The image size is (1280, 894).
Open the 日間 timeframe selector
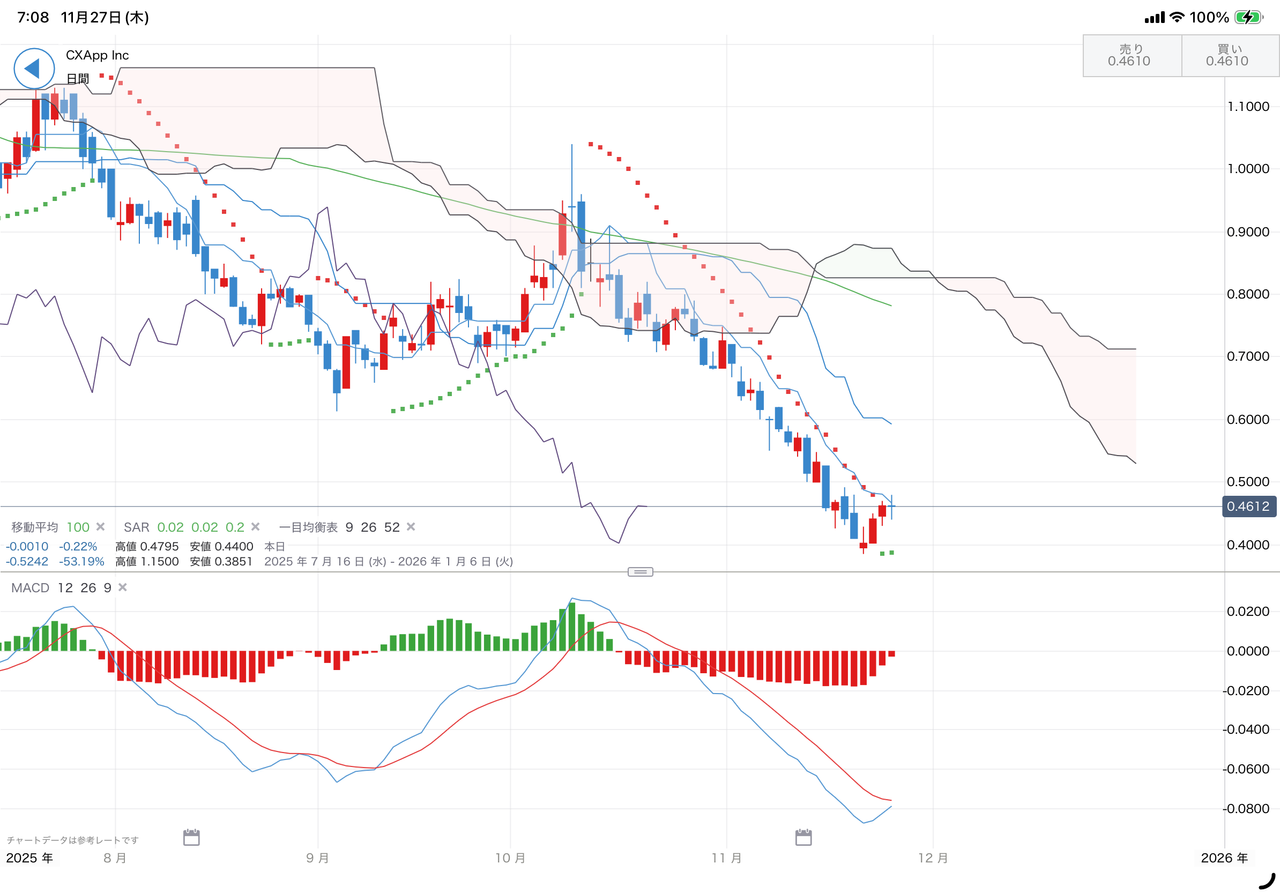(x=77, y=78)
